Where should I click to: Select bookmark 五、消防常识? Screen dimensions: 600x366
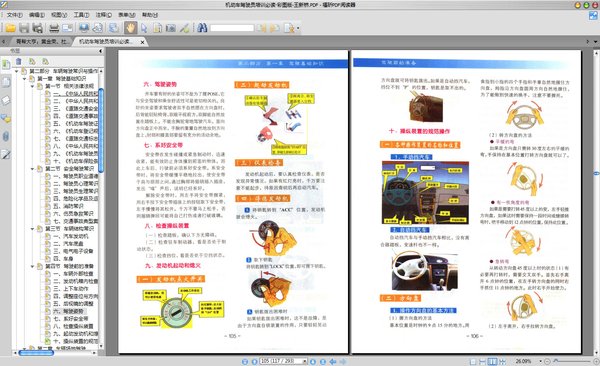pos(68,206)
